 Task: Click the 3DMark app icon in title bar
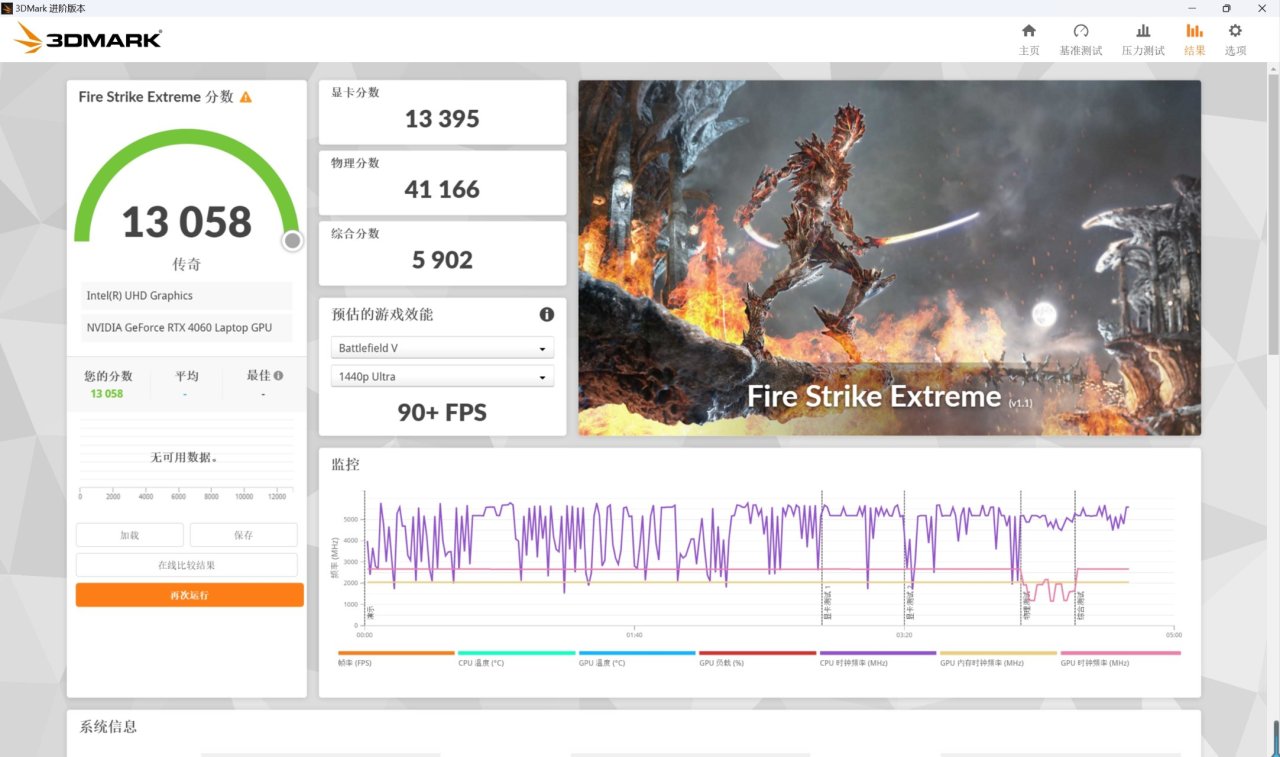coord(7,8)
